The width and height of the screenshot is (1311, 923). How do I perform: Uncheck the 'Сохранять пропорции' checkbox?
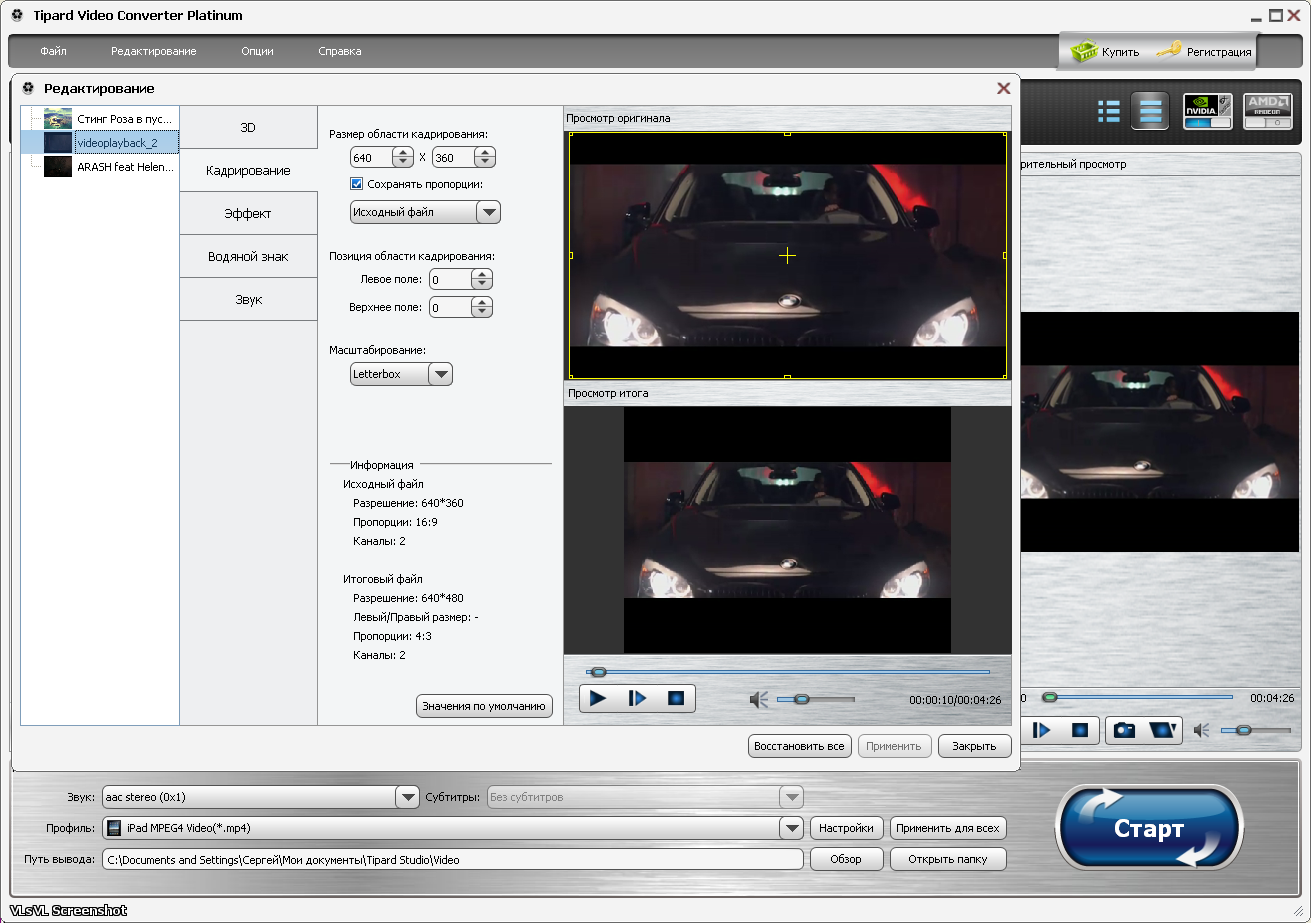(x=356, y=184)
